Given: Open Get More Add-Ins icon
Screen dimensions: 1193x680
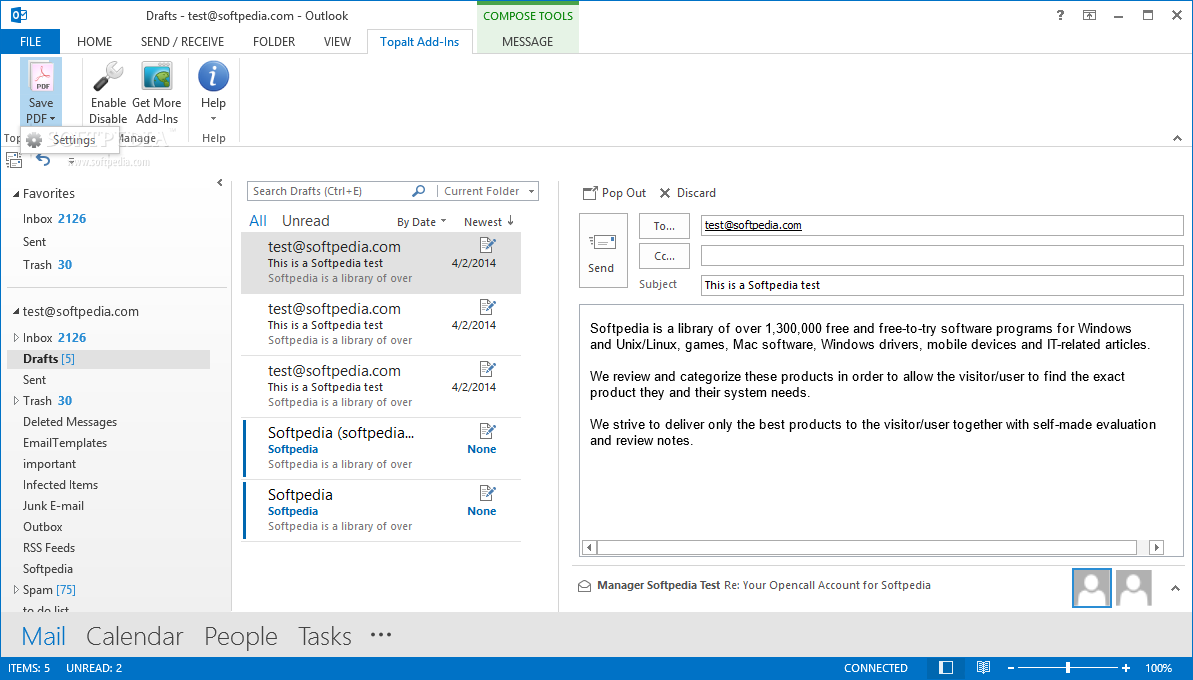Looking at the screenshot, I should tap(157, 77).
